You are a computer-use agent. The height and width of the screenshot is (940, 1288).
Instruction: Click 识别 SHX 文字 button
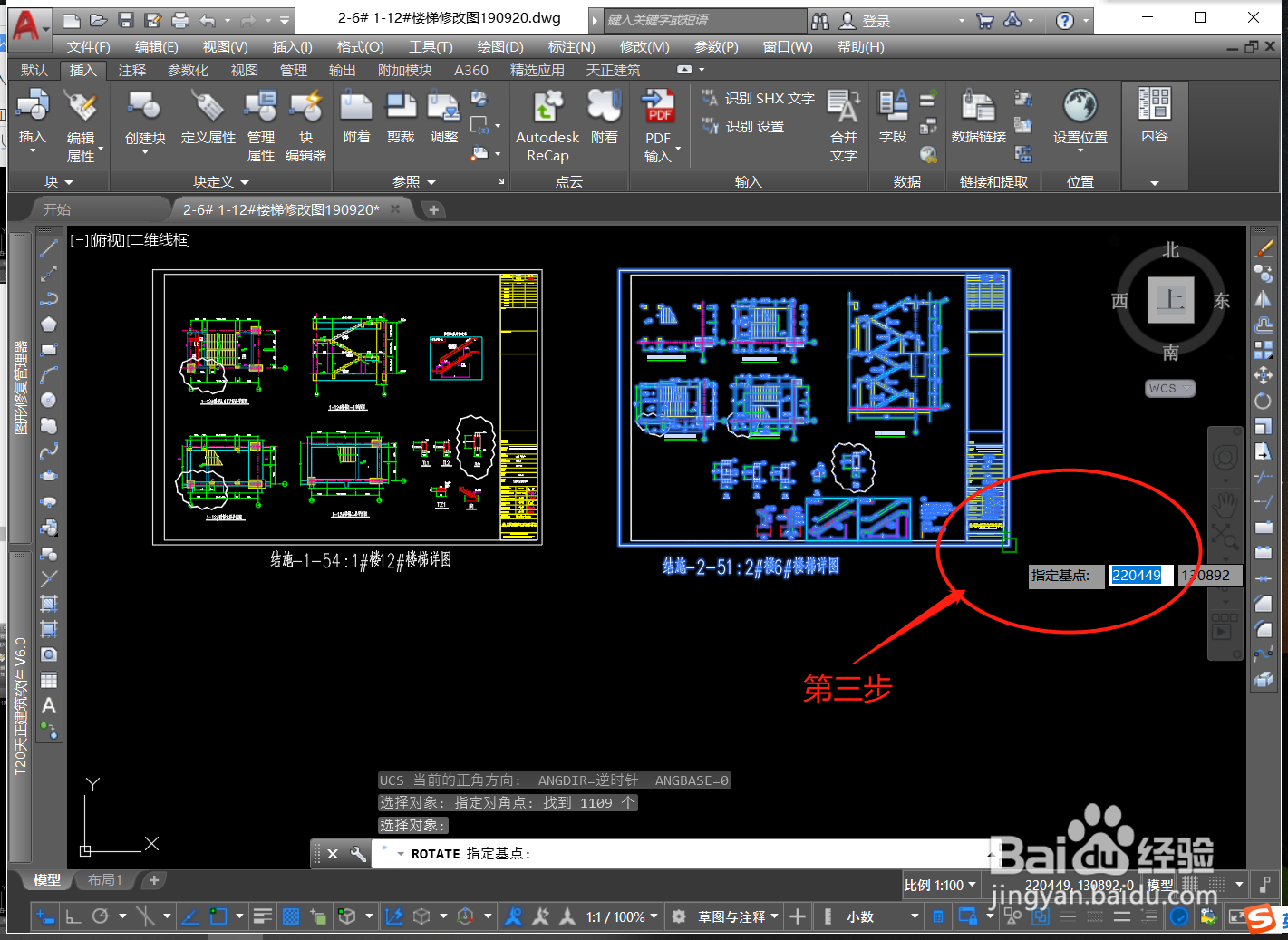[x=758, y=98]
